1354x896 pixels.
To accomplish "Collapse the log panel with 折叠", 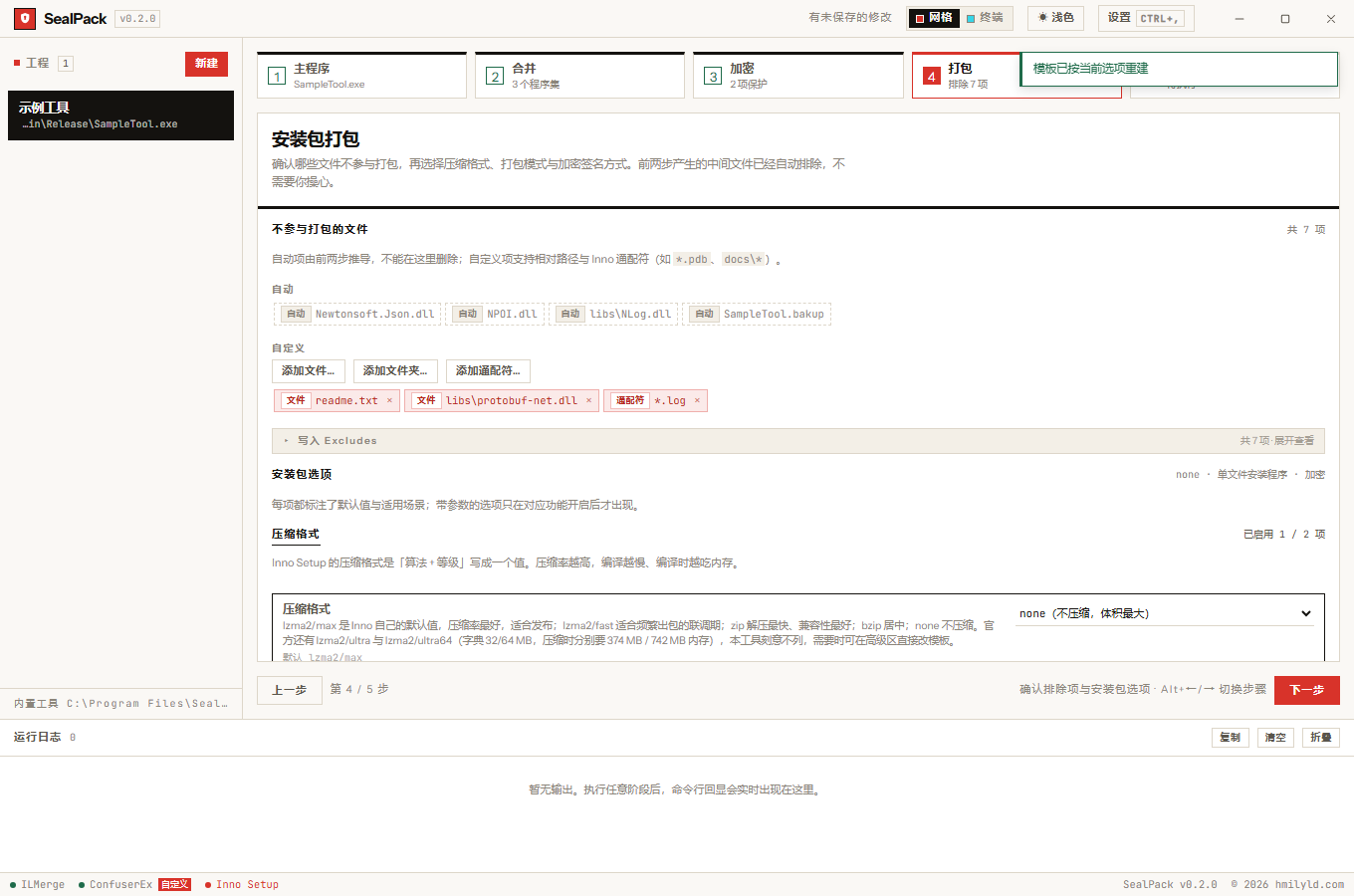I will click(1321, 738).
